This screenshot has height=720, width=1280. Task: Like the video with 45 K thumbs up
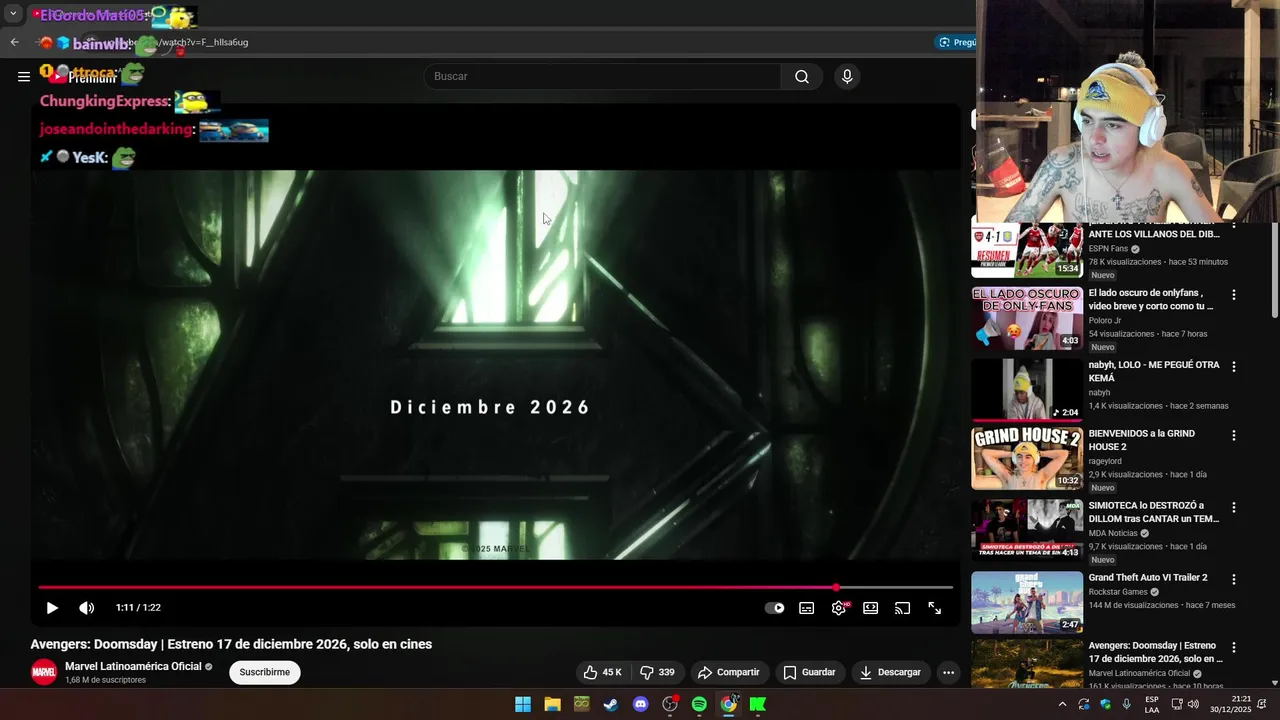point(603,672)
